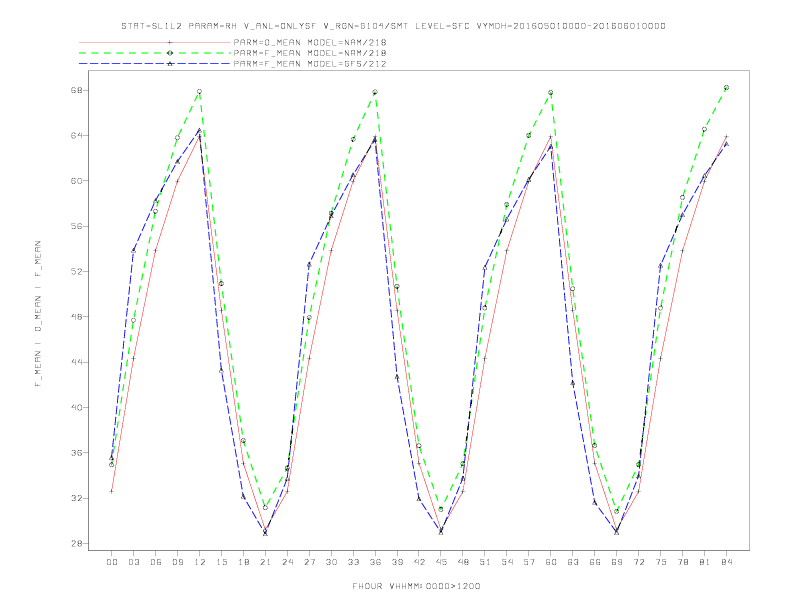
Task: Click x-axis tick label 30
Action: coord(331,562)
